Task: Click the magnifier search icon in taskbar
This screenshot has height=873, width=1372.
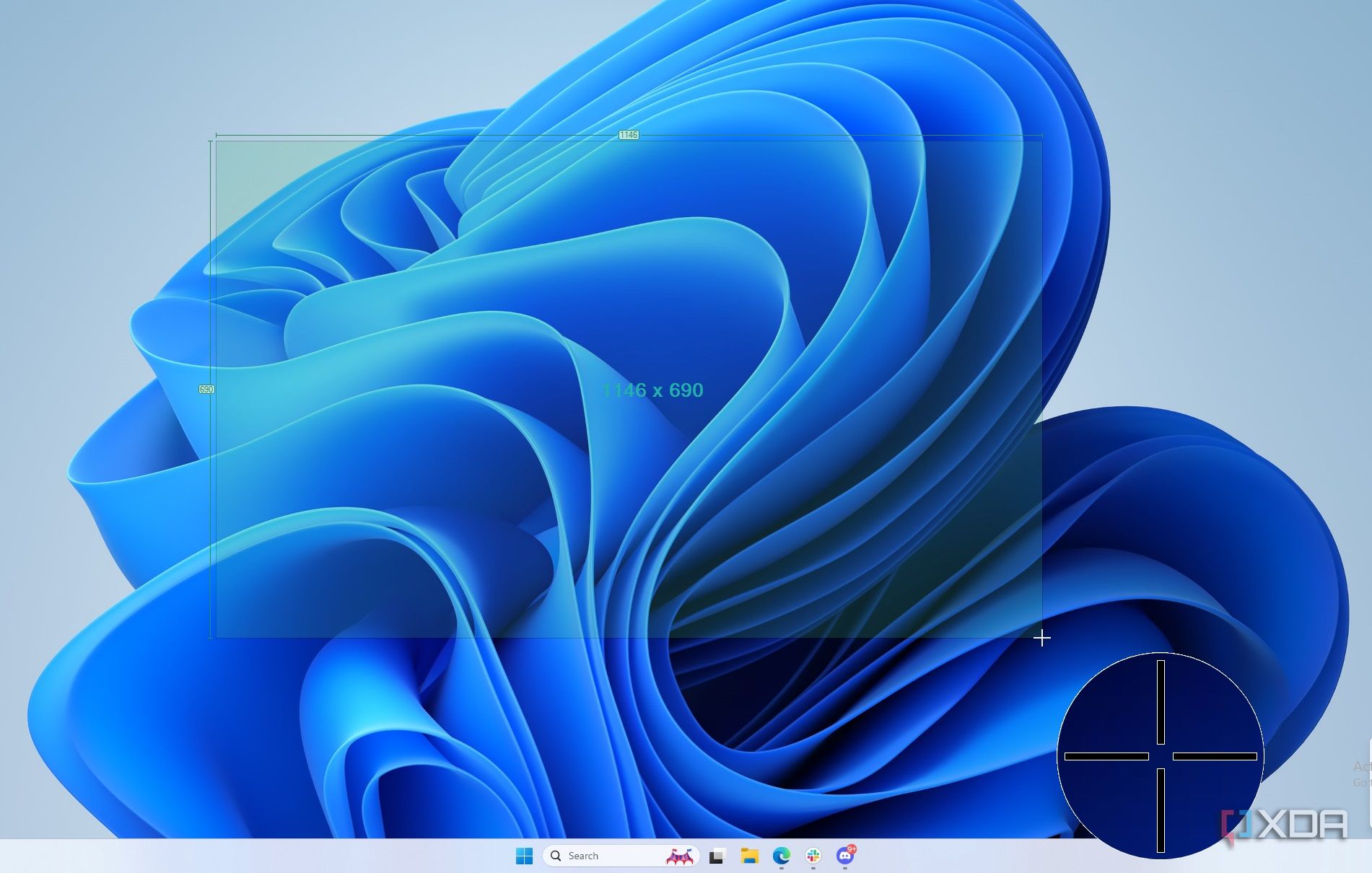Action: (x=556, y=856)
